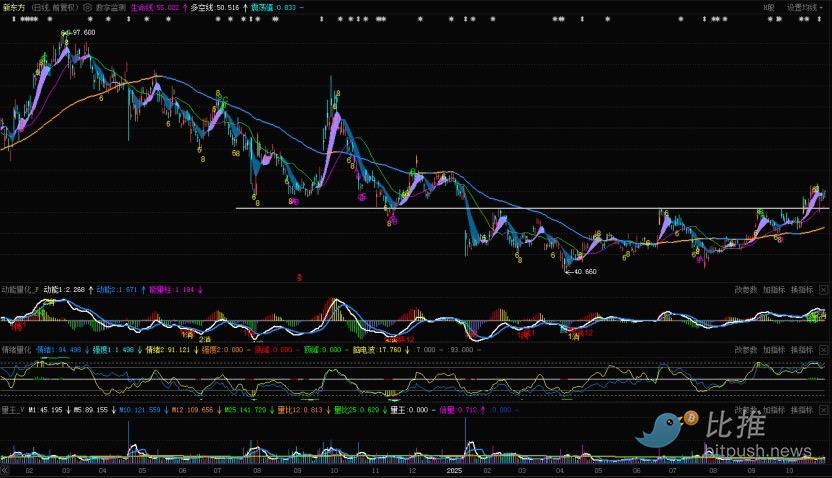Click the 97.600 high price marker

[84, 32]
